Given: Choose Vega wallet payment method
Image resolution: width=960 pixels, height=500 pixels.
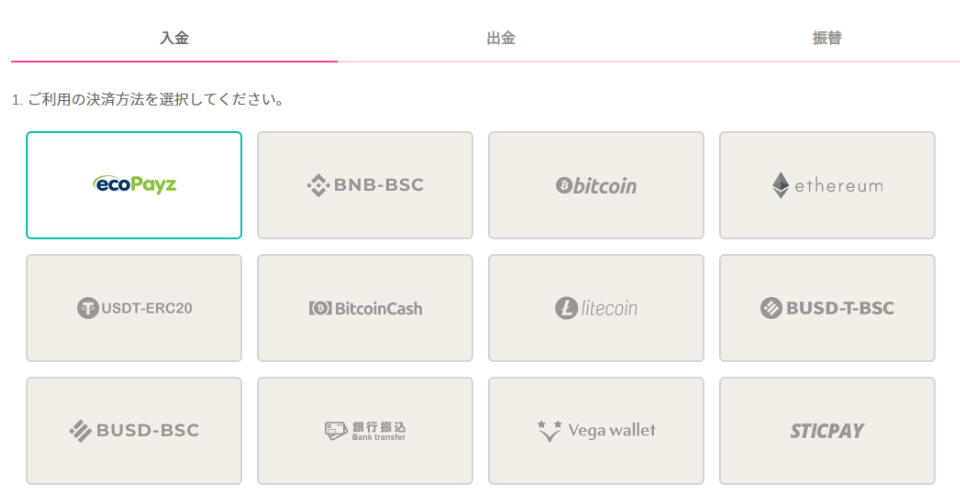Looking at the screenshot, I should coord(596,431).
